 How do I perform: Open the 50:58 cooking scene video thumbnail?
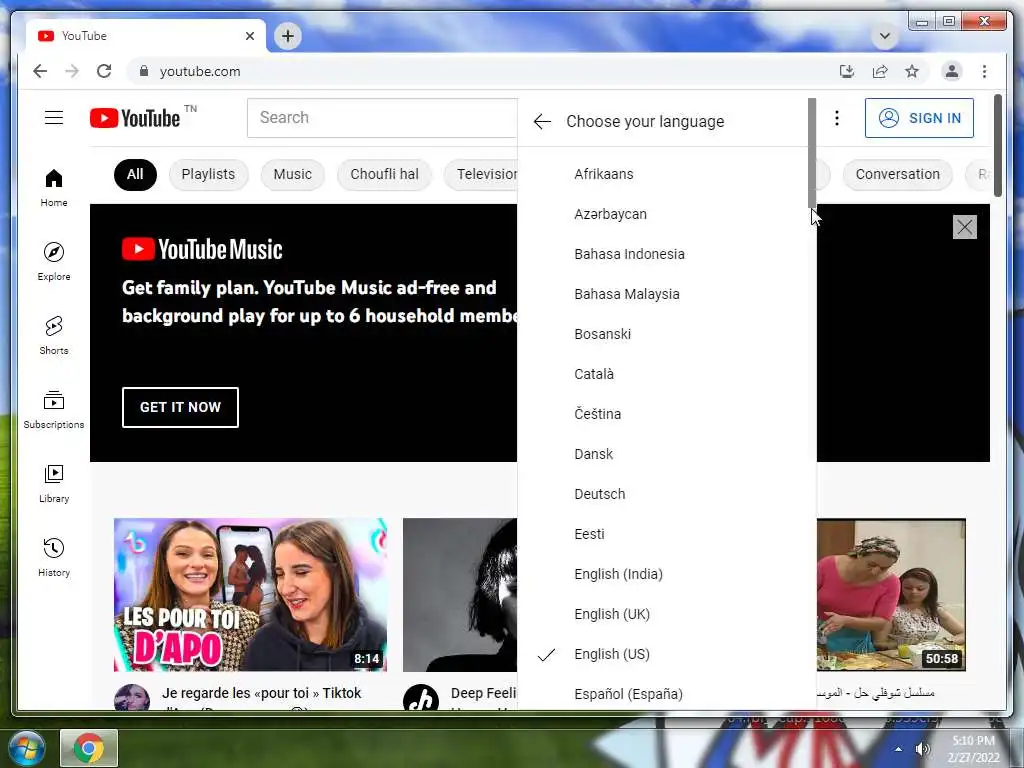[x=891, y=595]
